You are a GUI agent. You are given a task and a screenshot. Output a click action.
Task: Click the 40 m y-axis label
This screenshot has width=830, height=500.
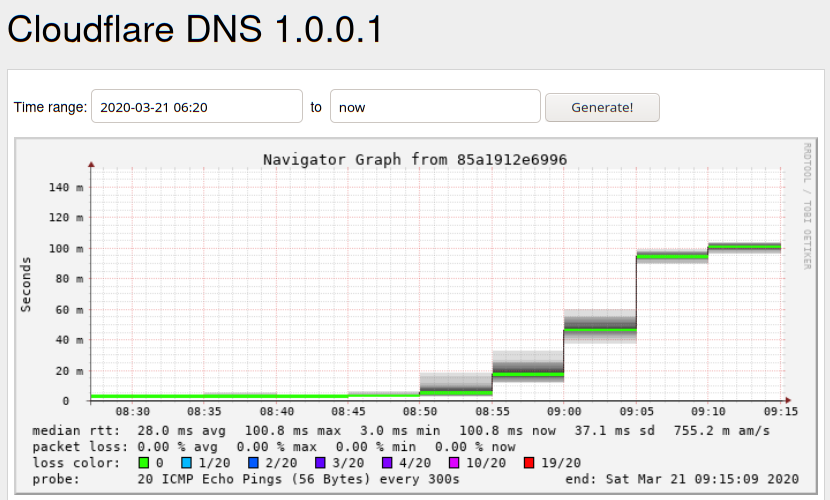click(x=69, y=340)
